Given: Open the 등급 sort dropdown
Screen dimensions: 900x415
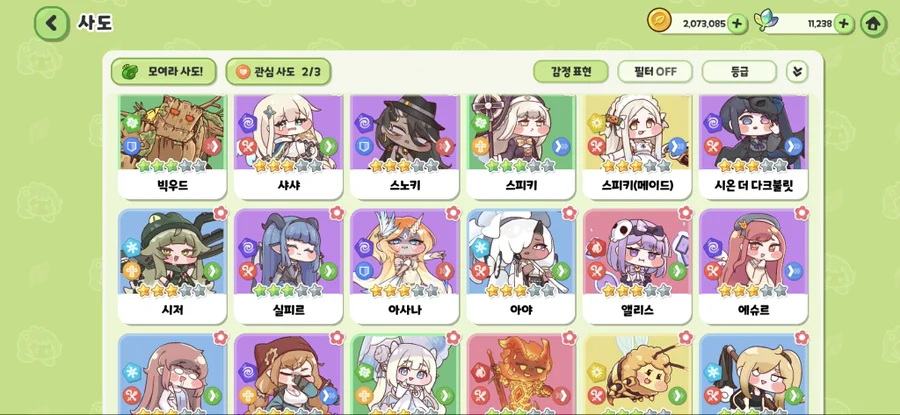Looking at the screenshot, I should point(739,72).
